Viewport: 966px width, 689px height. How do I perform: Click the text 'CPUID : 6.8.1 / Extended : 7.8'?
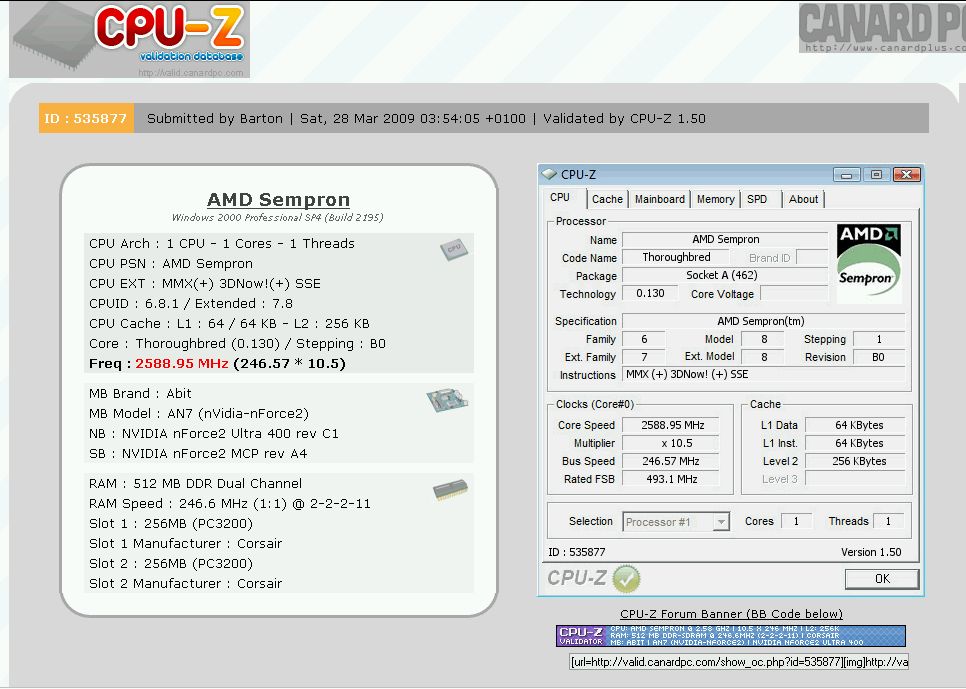pos(191,304)
